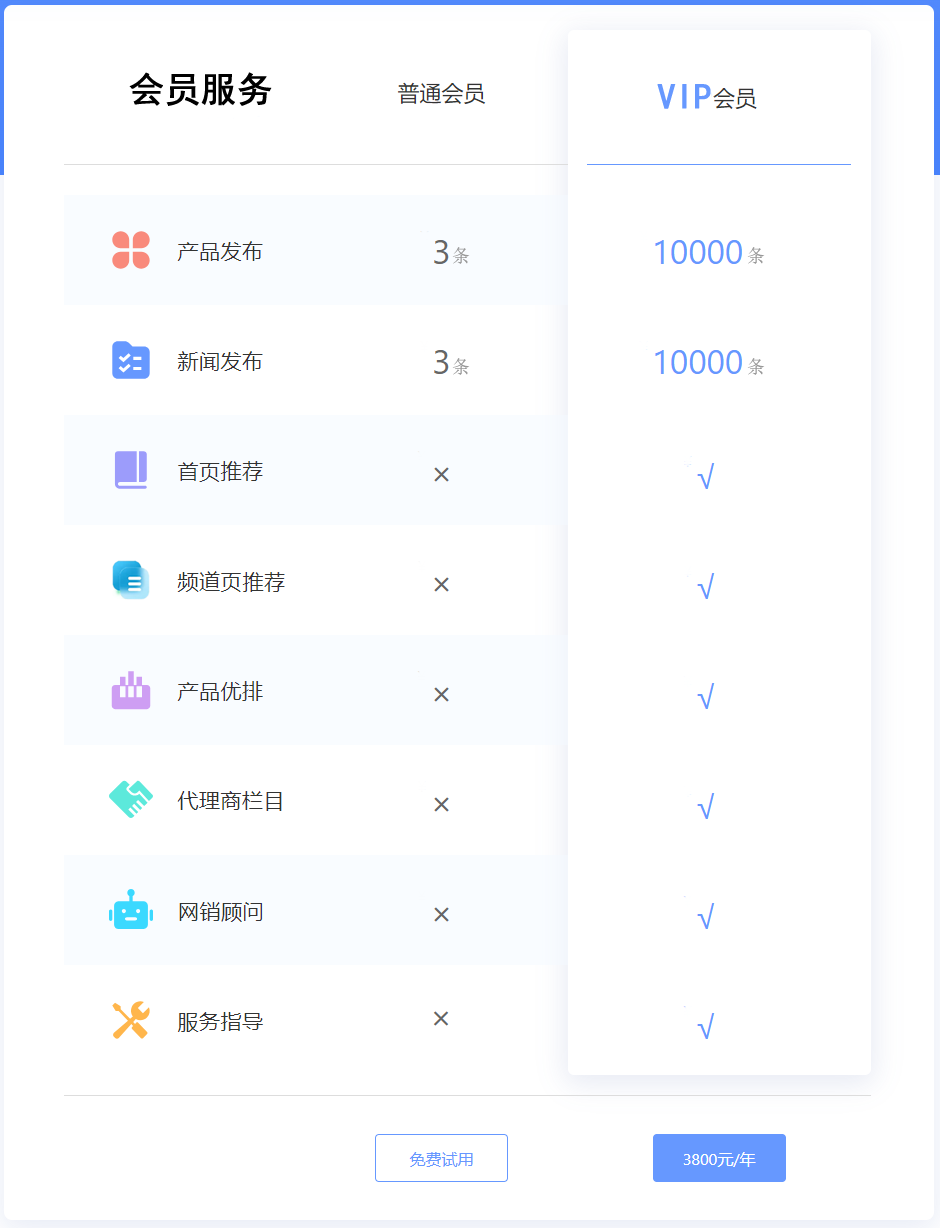Click the 3800元/年 purchase button
The height and width of the screenshot is (1228, 940).
719,1158
